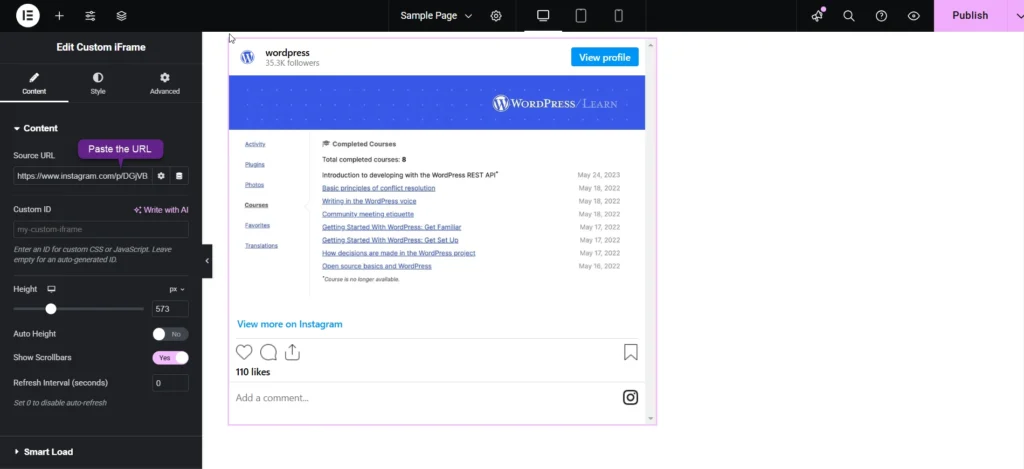Switch to Tablet device view
The height and width of the screenshot is (469, 1024).
pyautogui.click(x=581, y=16)
